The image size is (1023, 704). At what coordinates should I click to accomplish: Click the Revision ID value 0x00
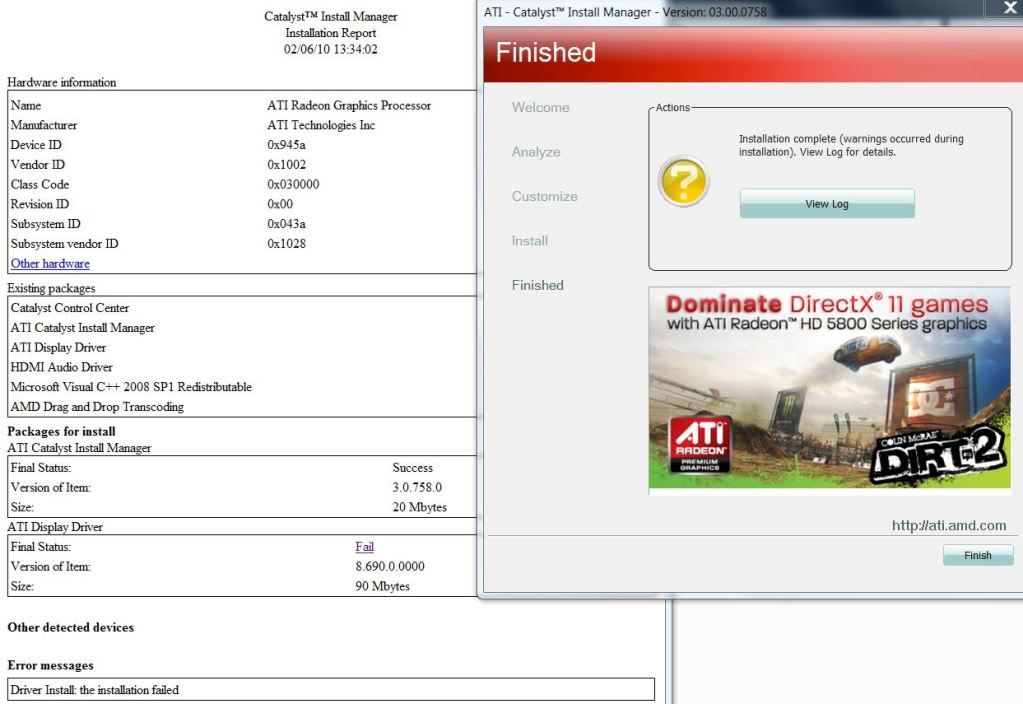click(280, 204)
